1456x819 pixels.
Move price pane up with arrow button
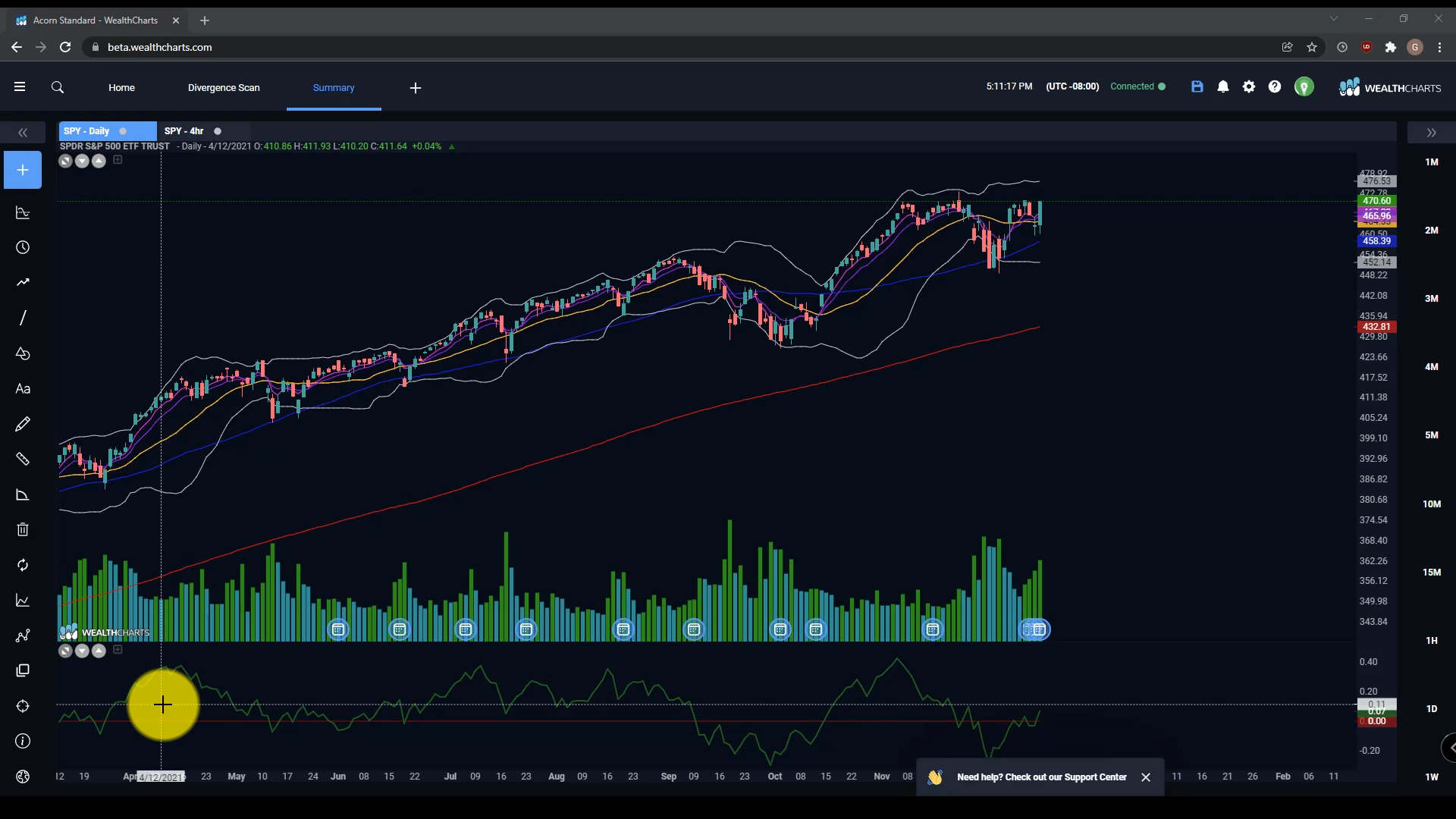[99, 161]
